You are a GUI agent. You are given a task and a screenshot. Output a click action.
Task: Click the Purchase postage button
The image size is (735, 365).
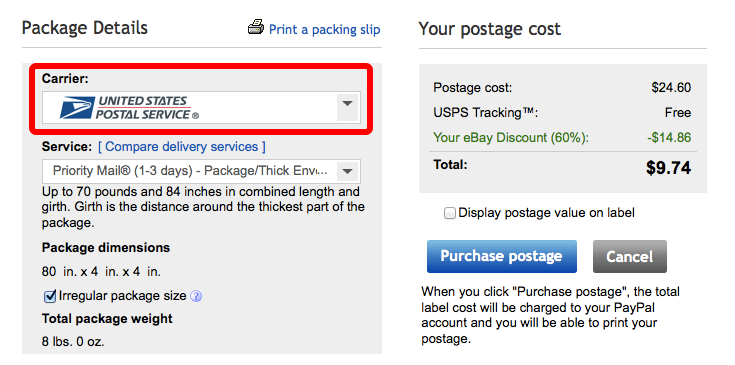pos(502,256)
